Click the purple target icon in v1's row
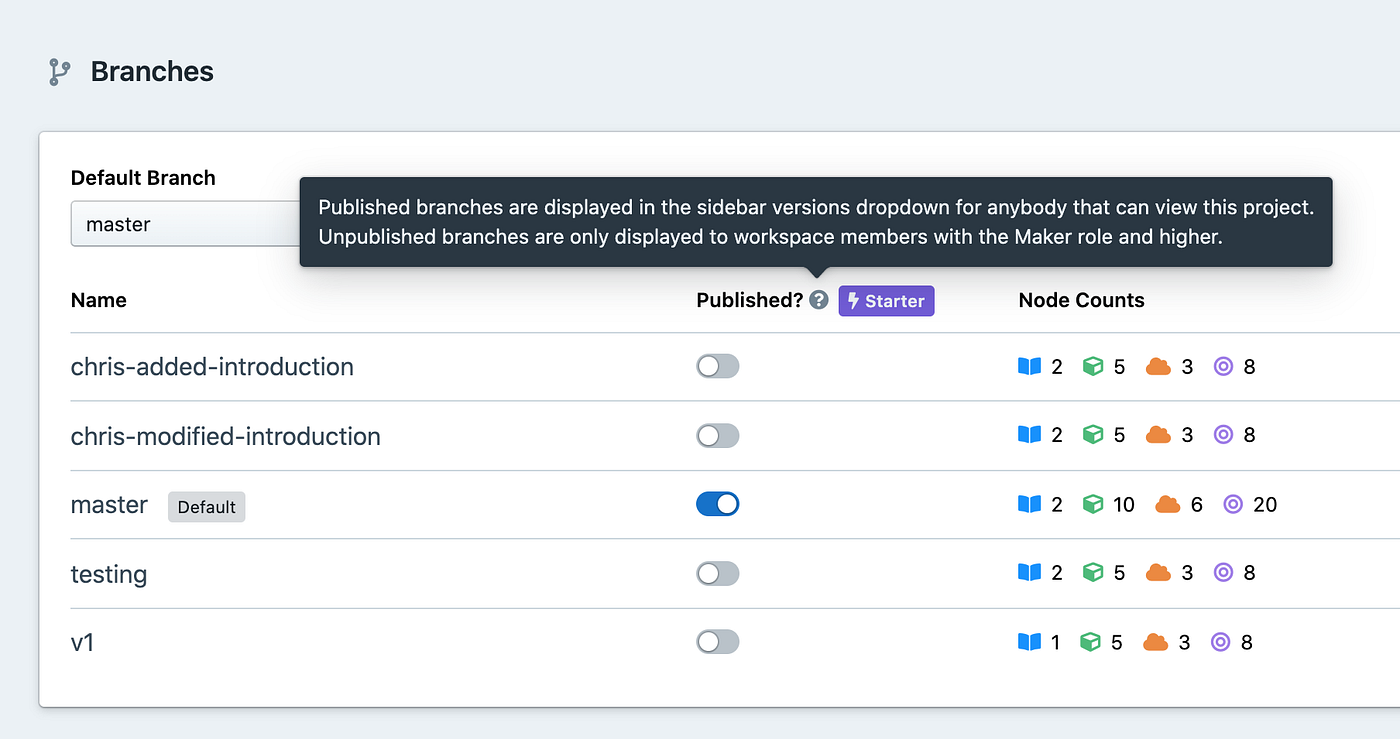Viewport: 1400px width, 739px height. [1222, 642]
